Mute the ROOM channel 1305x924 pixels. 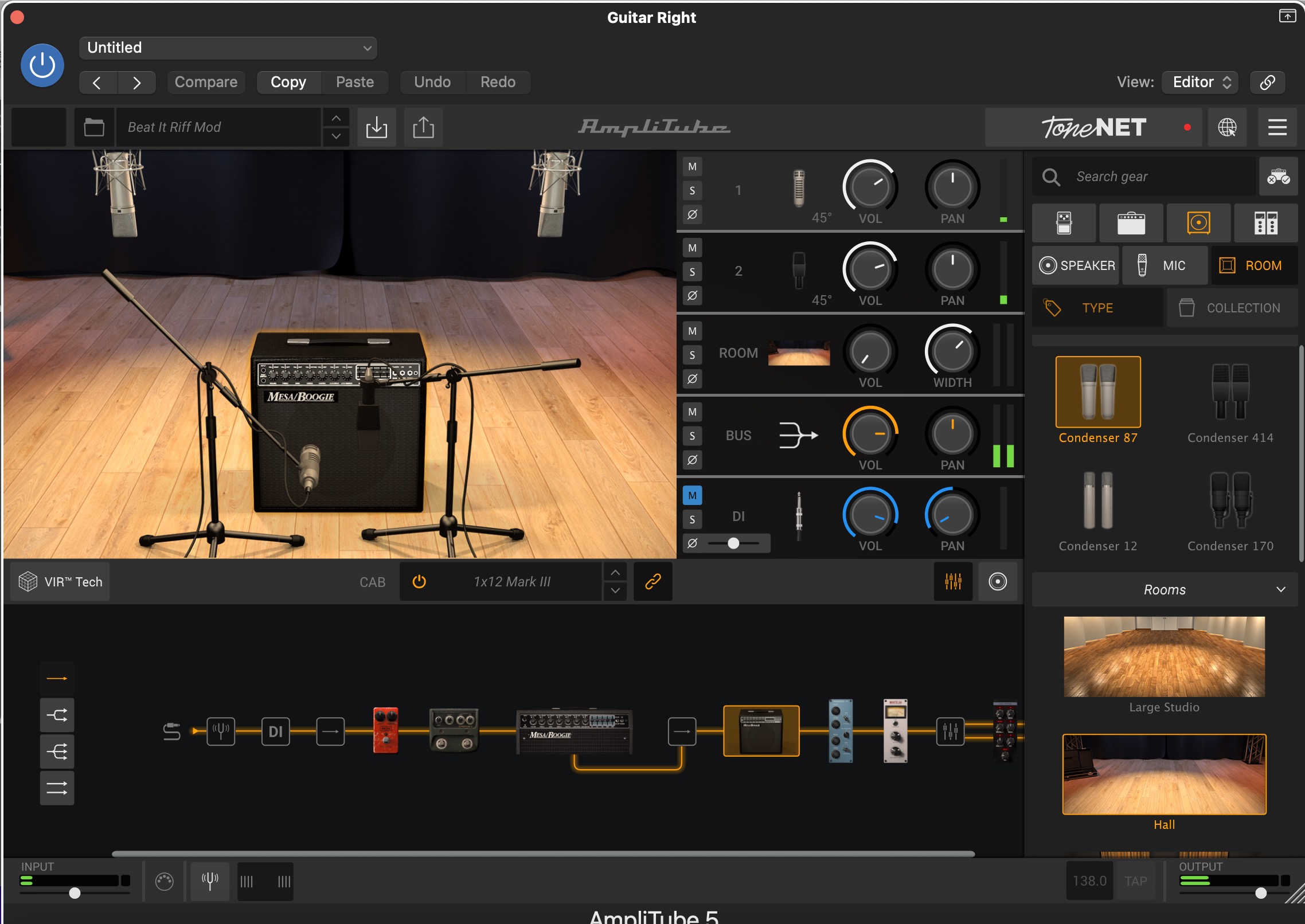(x=693, y=331)
